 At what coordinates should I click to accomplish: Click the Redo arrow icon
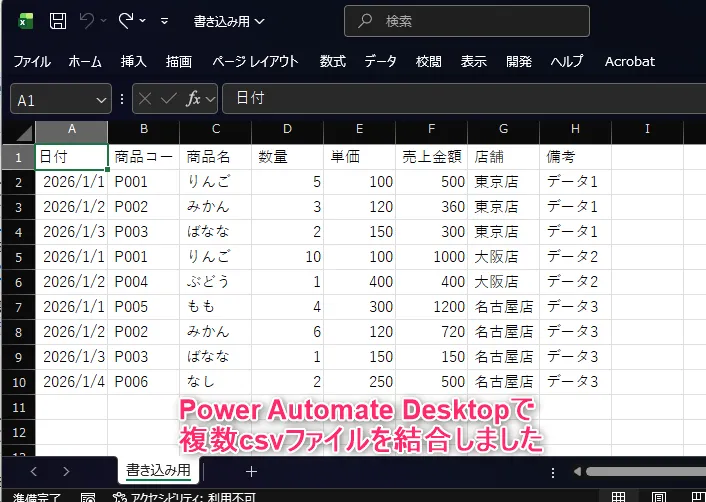126,20
